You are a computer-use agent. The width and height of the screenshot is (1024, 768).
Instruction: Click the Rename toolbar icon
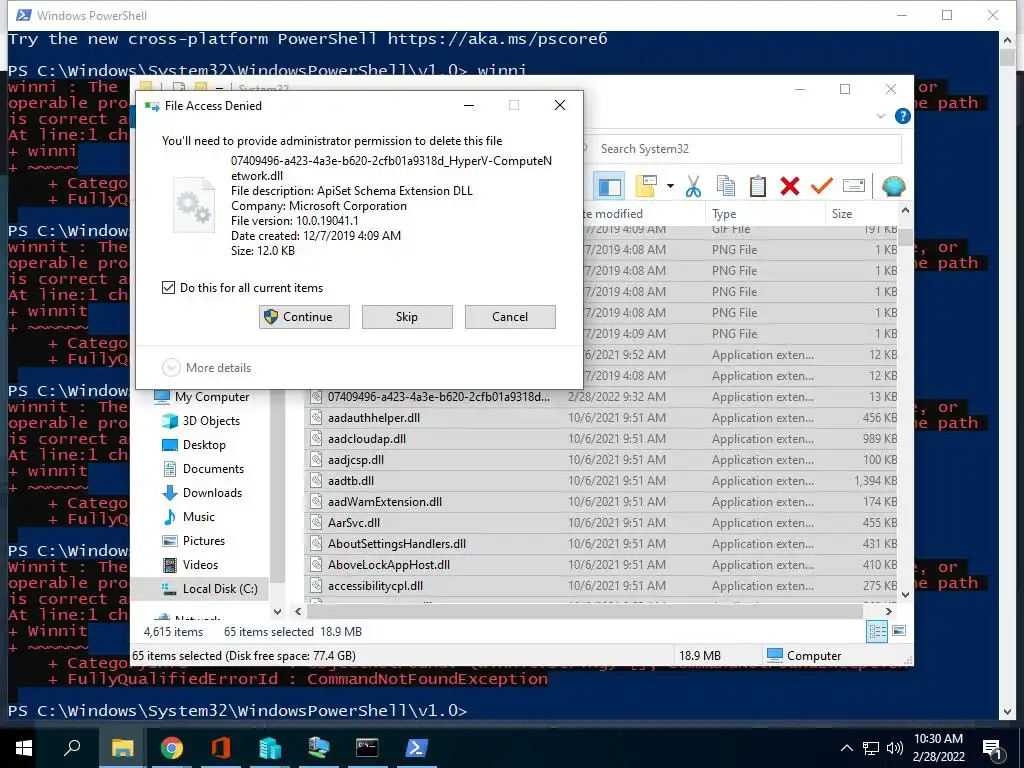point(854,187)
